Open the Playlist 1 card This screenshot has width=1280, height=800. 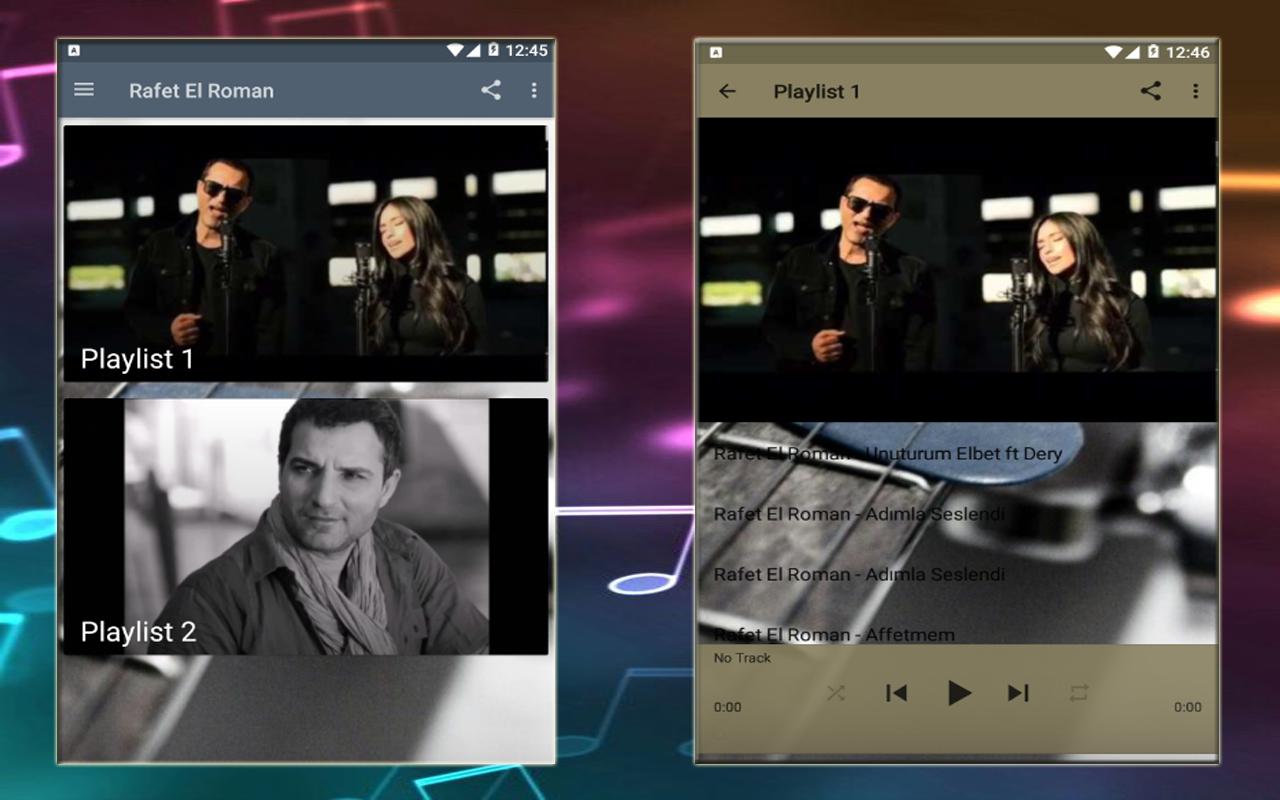(x=306, y=253)
